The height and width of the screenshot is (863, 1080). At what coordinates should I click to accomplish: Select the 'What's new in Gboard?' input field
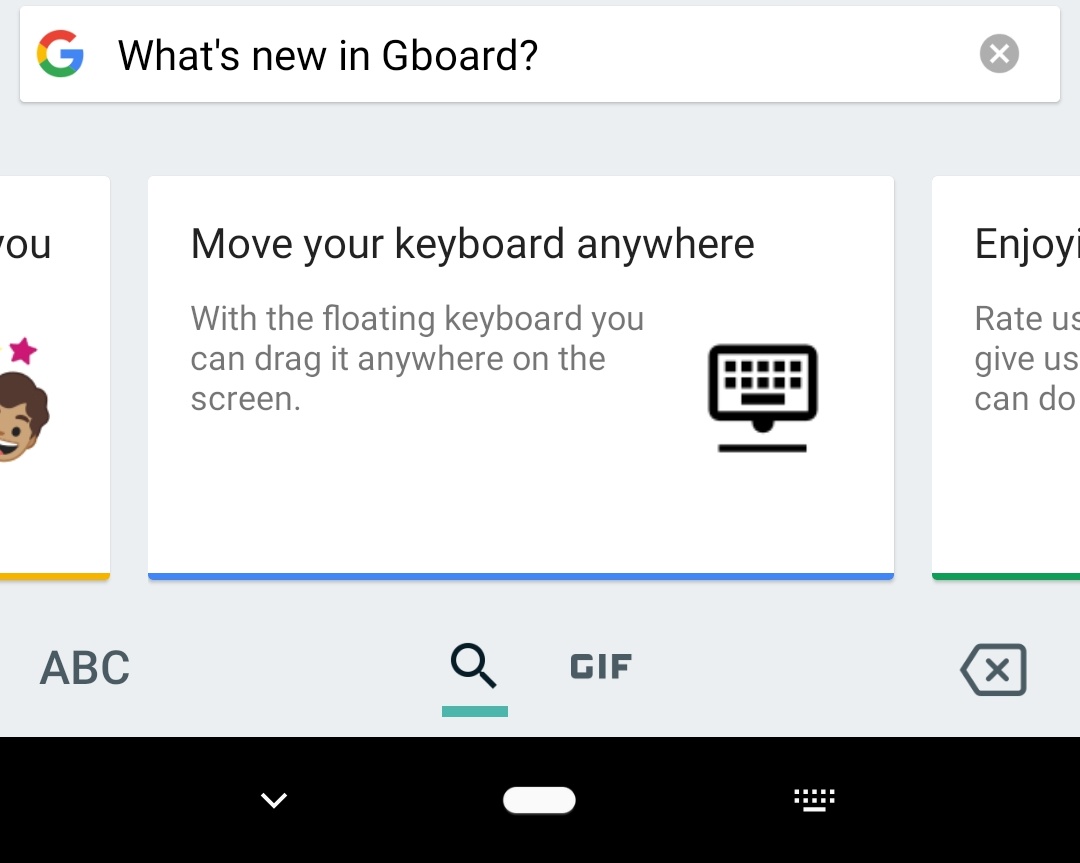(x=450, y=55)
